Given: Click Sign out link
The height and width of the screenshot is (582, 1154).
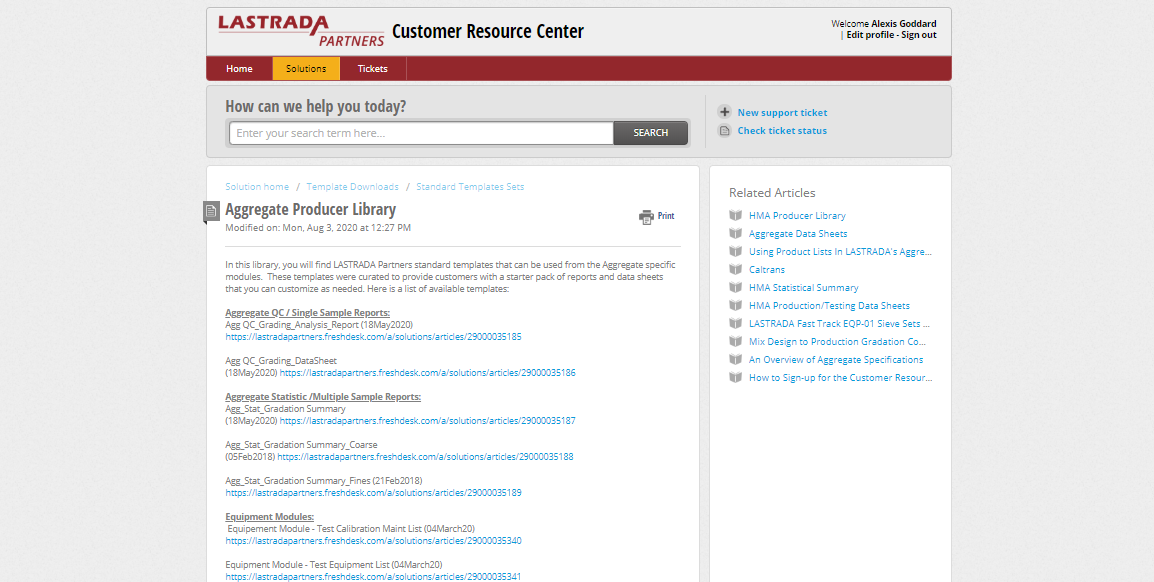Looking at the screenshot, I should tap(919, 35).
